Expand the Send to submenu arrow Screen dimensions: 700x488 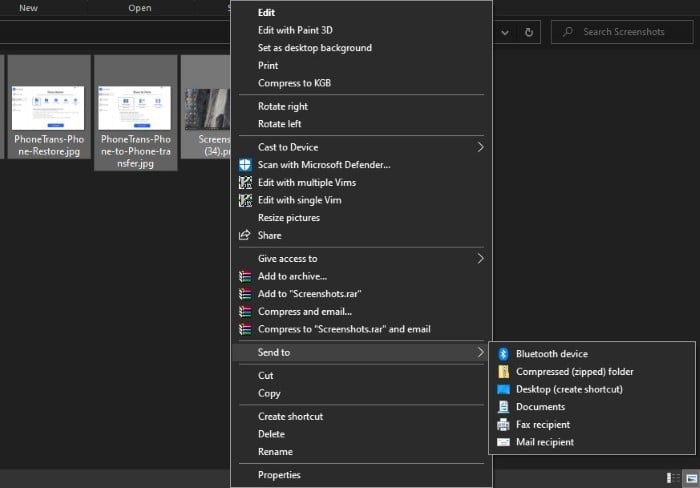pos(480,352)
